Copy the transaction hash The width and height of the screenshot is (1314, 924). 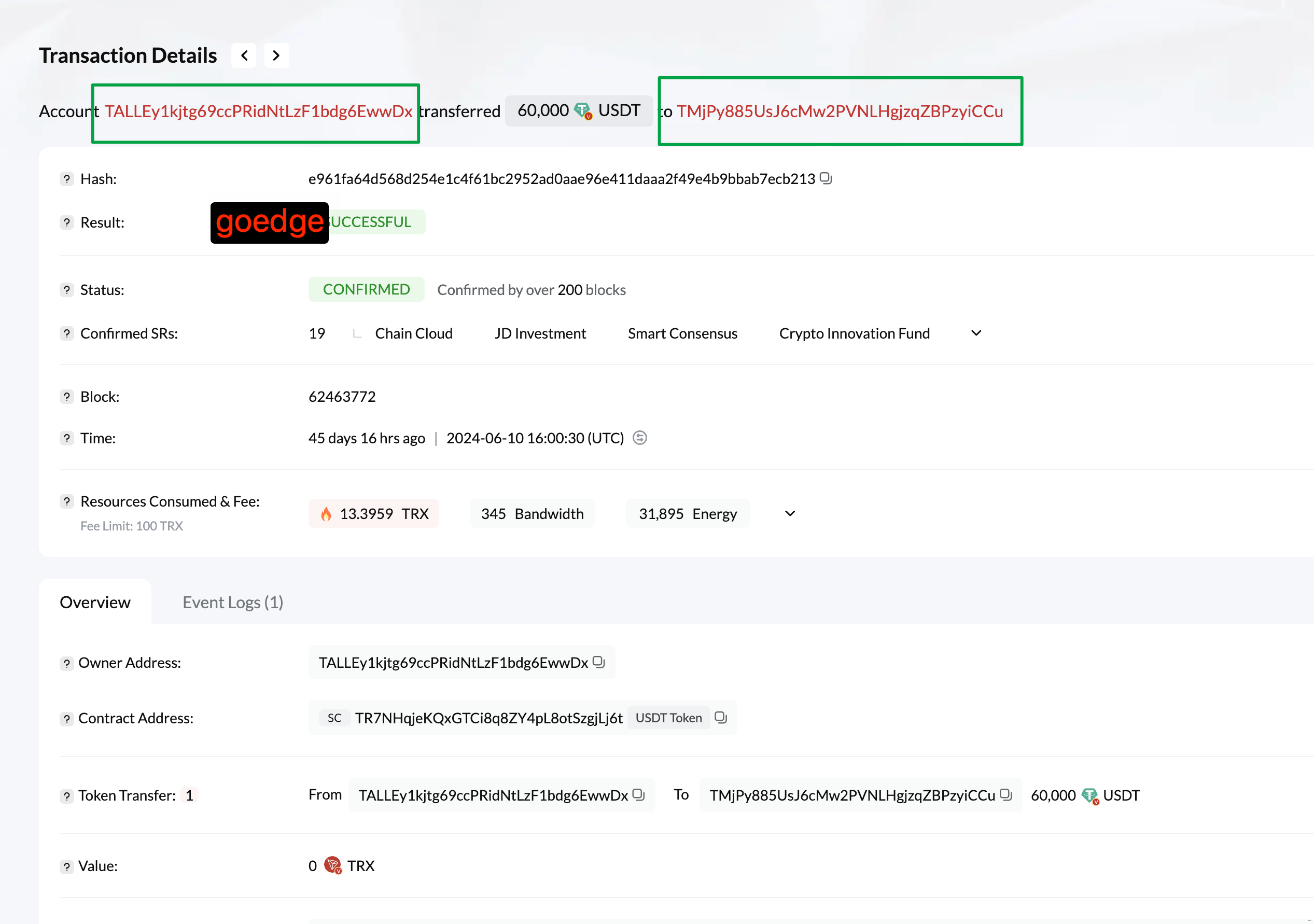[825, 178]
